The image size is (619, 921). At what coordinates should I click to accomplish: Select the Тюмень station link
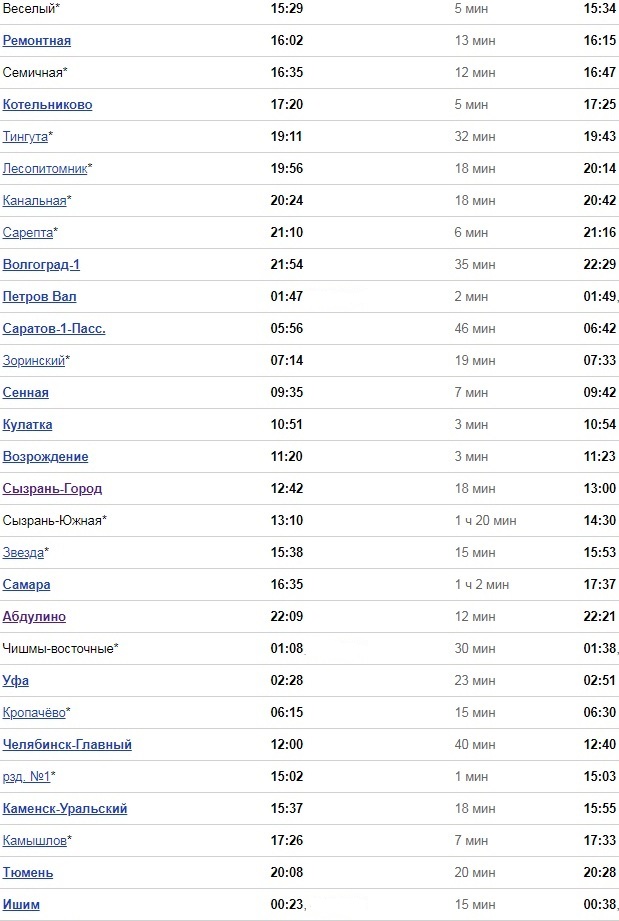click(28, 873)
